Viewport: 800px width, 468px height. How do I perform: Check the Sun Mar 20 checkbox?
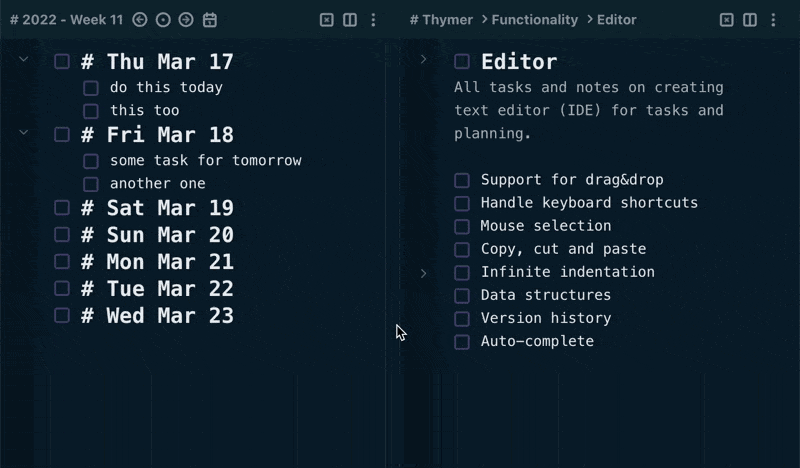[62, 235]
